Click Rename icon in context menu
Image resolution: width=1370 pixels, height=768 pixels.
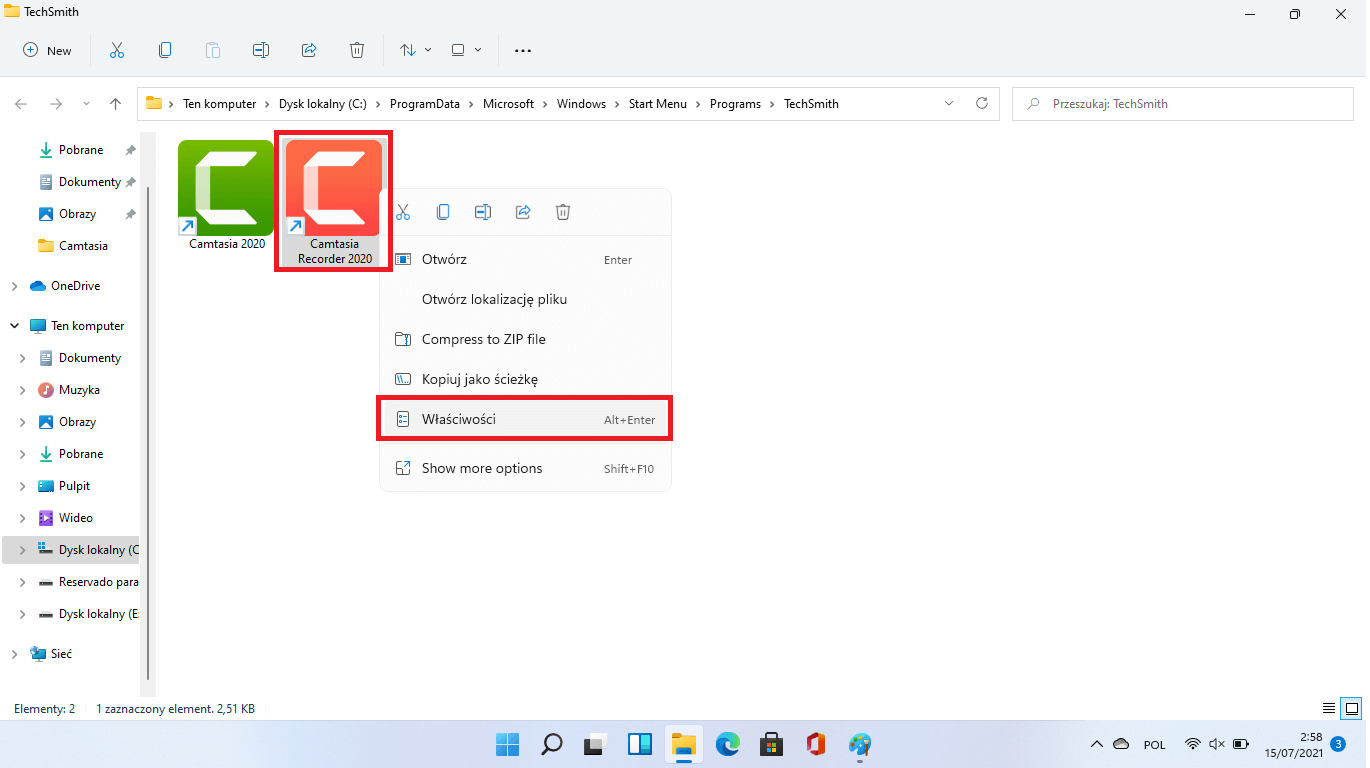[x=483, y=212]
